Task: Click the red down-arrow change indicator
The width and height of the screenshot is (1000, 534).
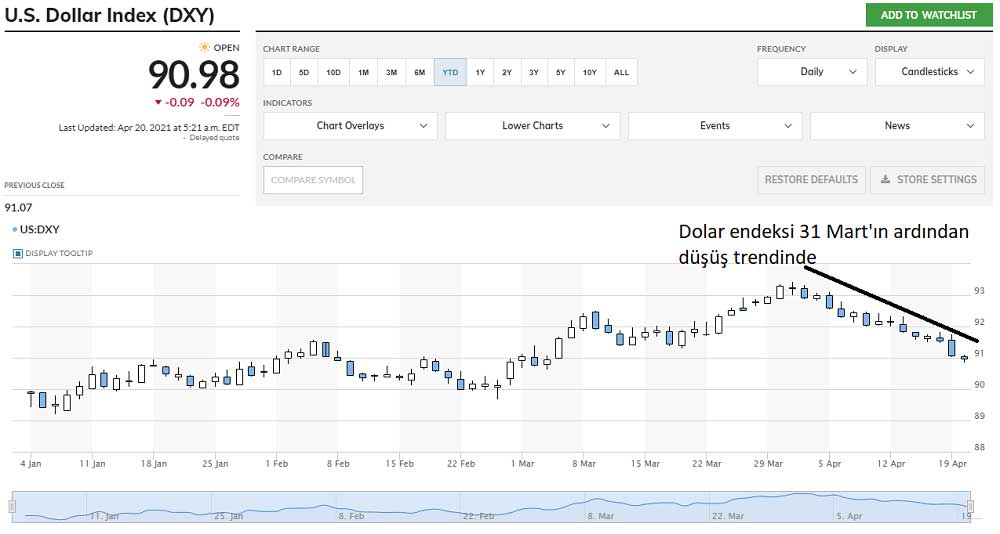Action: 158,102
